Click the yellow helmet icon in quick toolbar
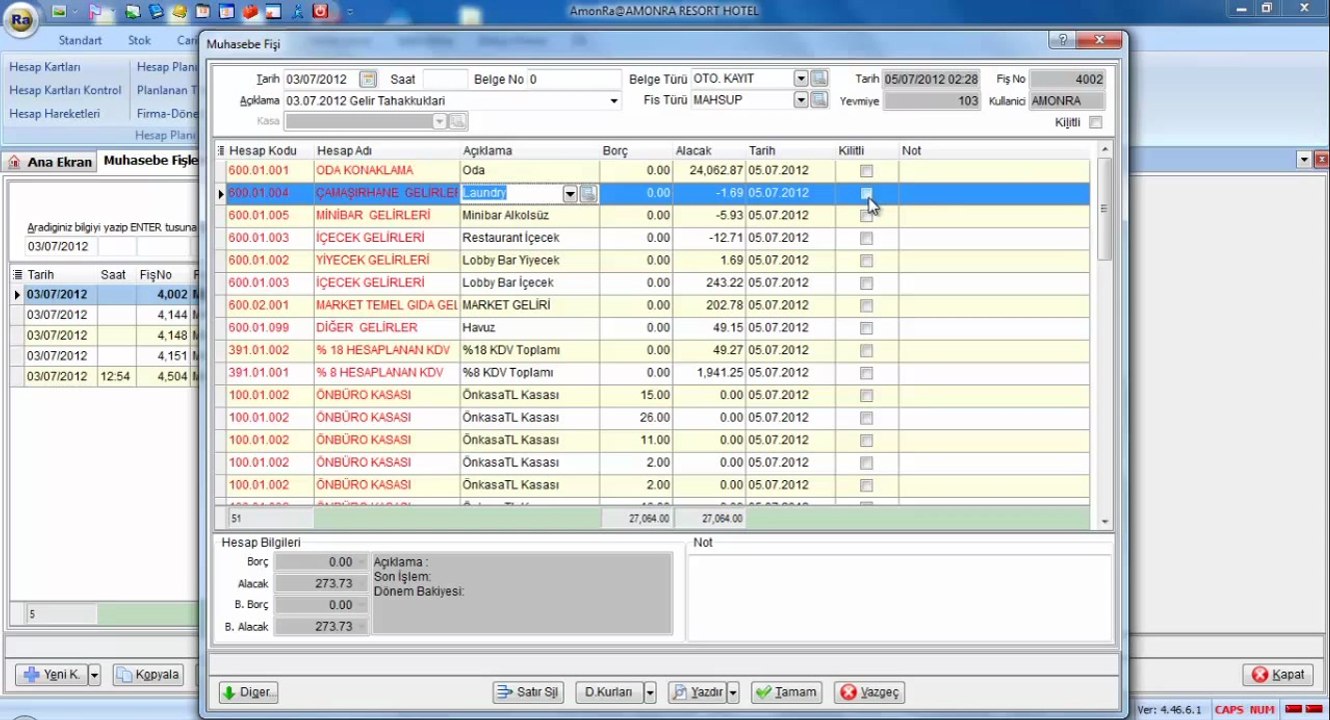 [179, 12]
